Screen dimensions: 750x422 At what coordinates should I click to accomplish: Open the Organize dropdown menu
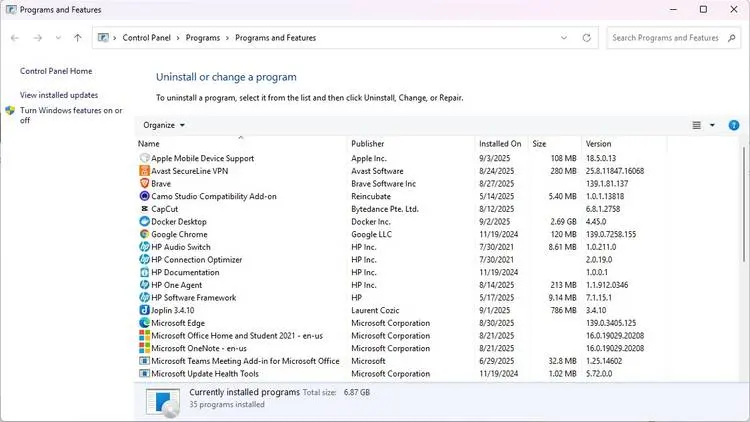tap(164, 125)
